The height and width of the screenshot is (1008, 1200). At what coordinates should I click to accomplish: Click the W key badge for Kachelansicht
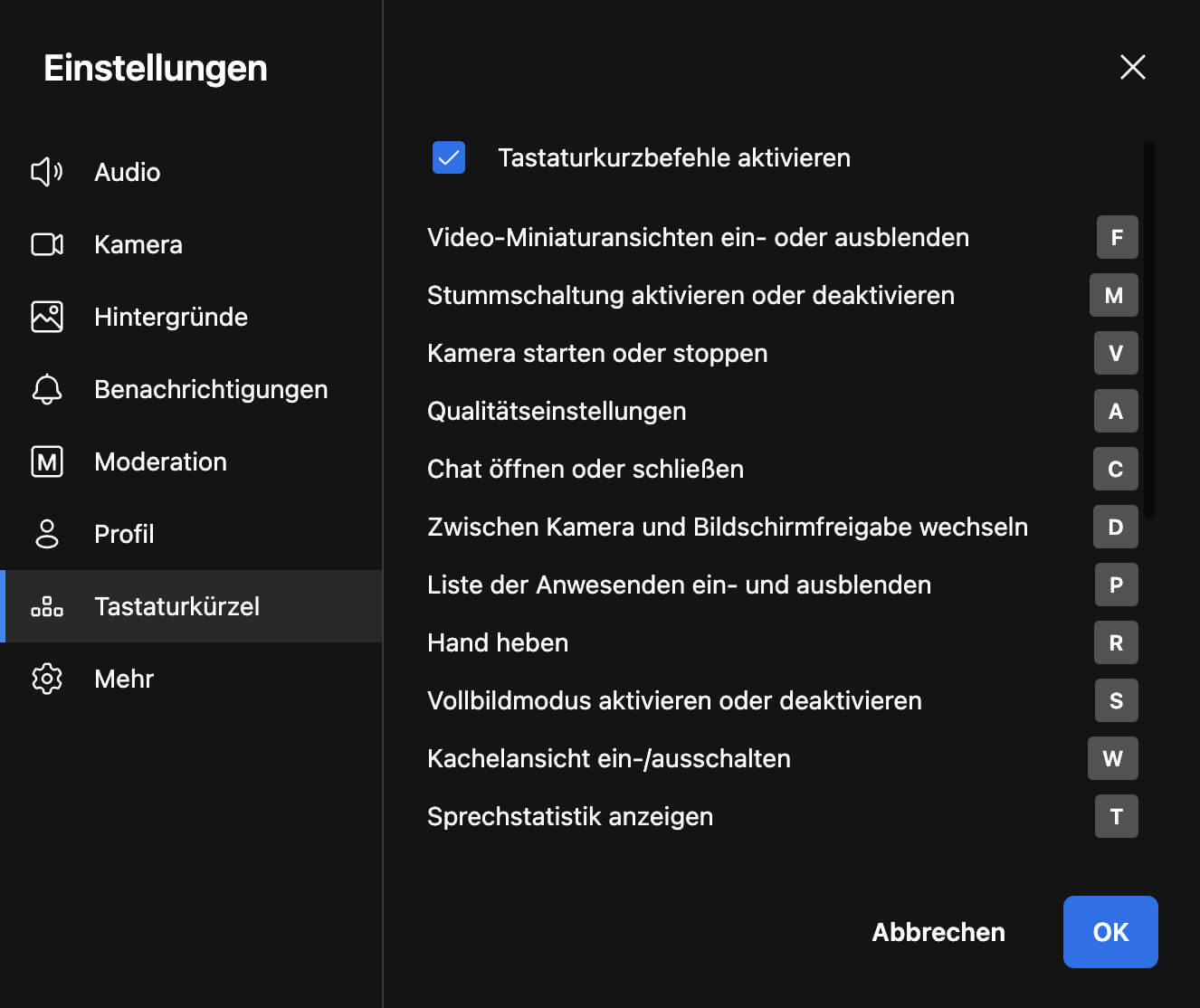click(x=1113, y=758)
